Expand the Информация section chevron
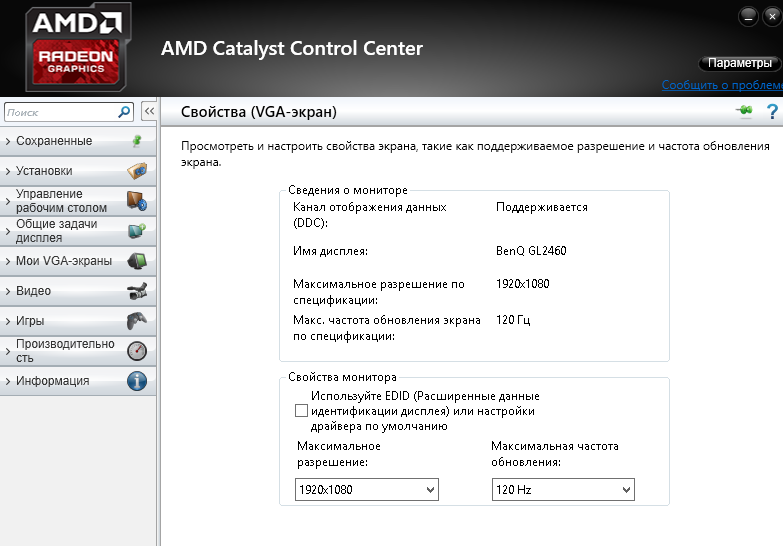Screen dimensions: 783x546 click(x=7, y=381)
